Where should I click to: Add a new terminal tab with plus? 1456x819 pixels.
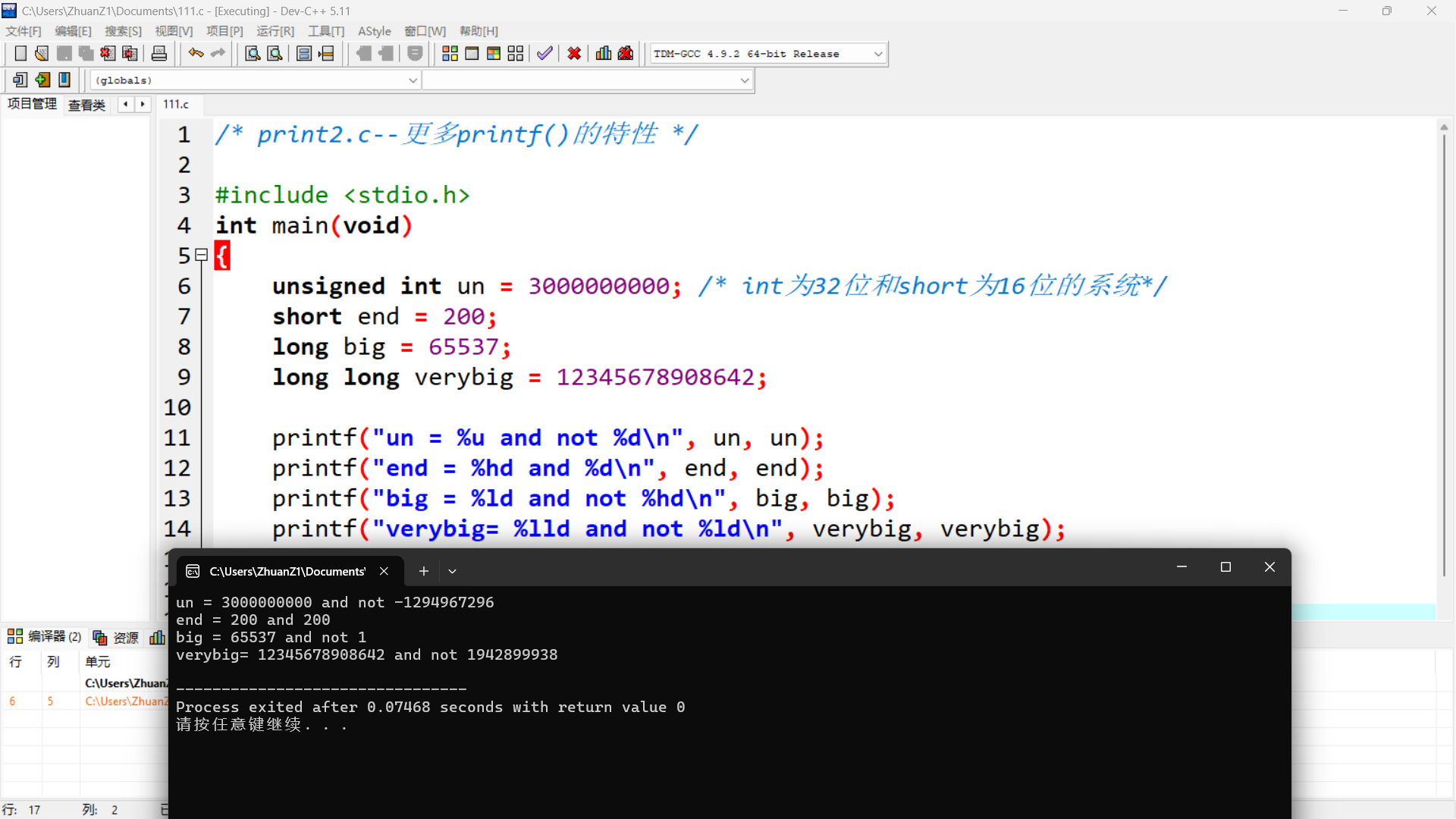pos(424,572)
